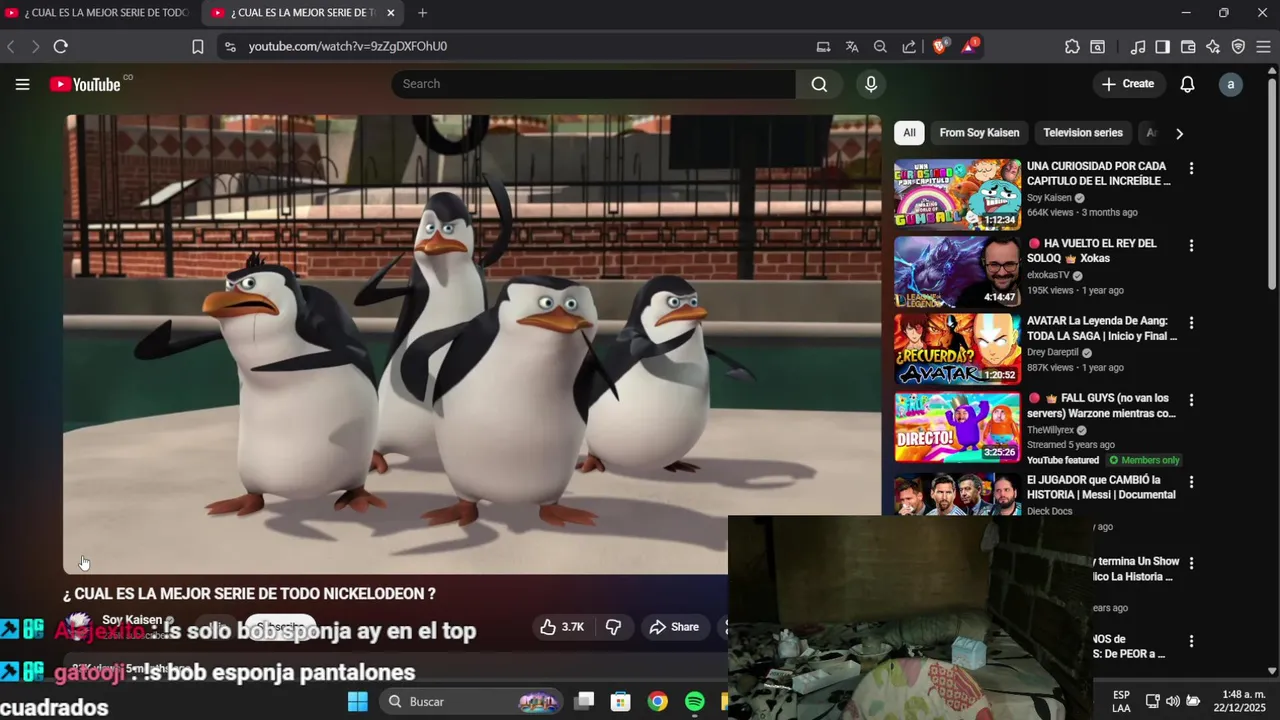Click the URL address bar text
Image resolution: width=1280 pixels, height=720 pixels.
pos(348,46)
